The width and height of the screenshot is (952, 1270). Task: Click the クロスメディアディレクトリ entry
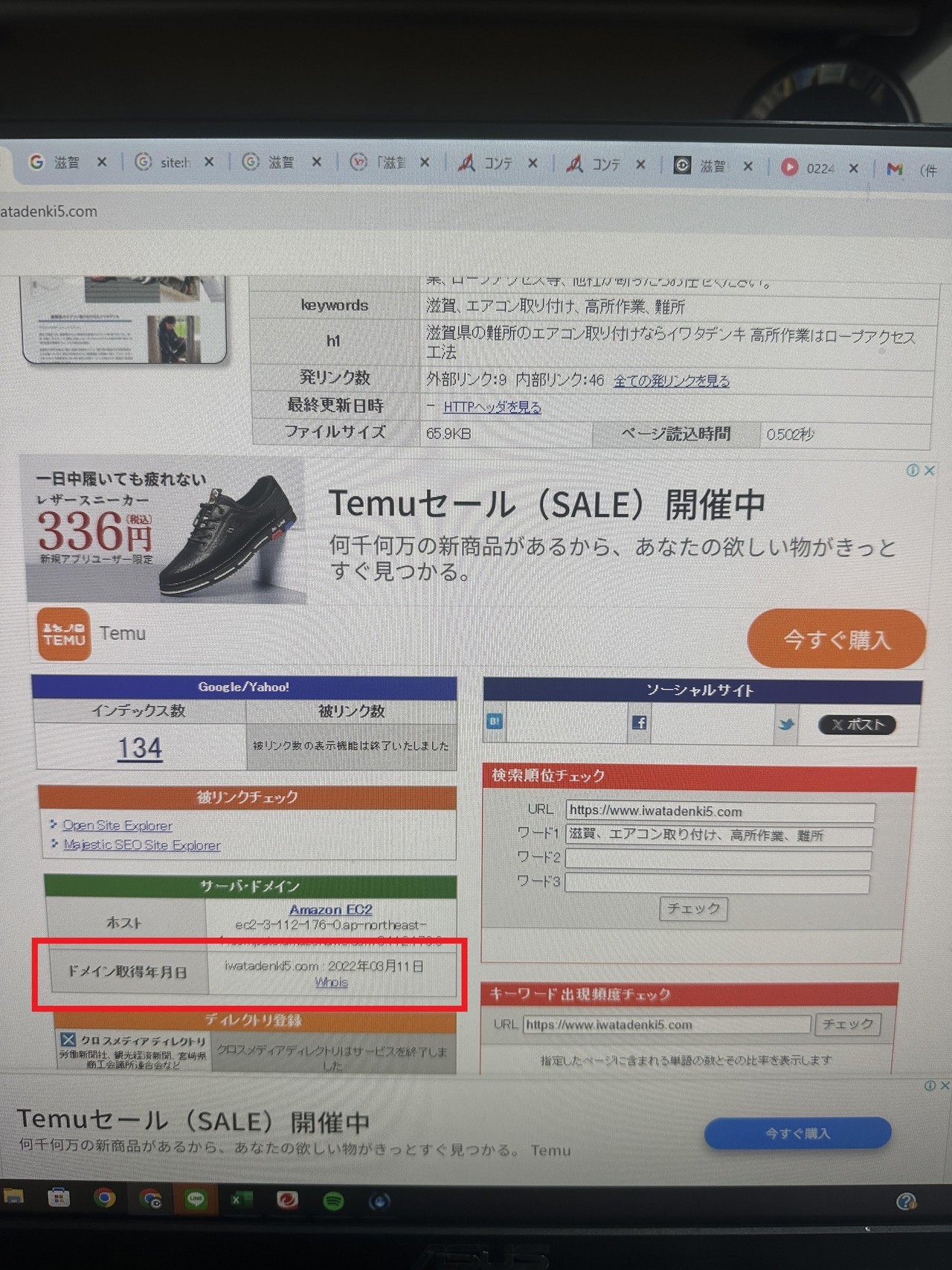[x=134, y=1051]
